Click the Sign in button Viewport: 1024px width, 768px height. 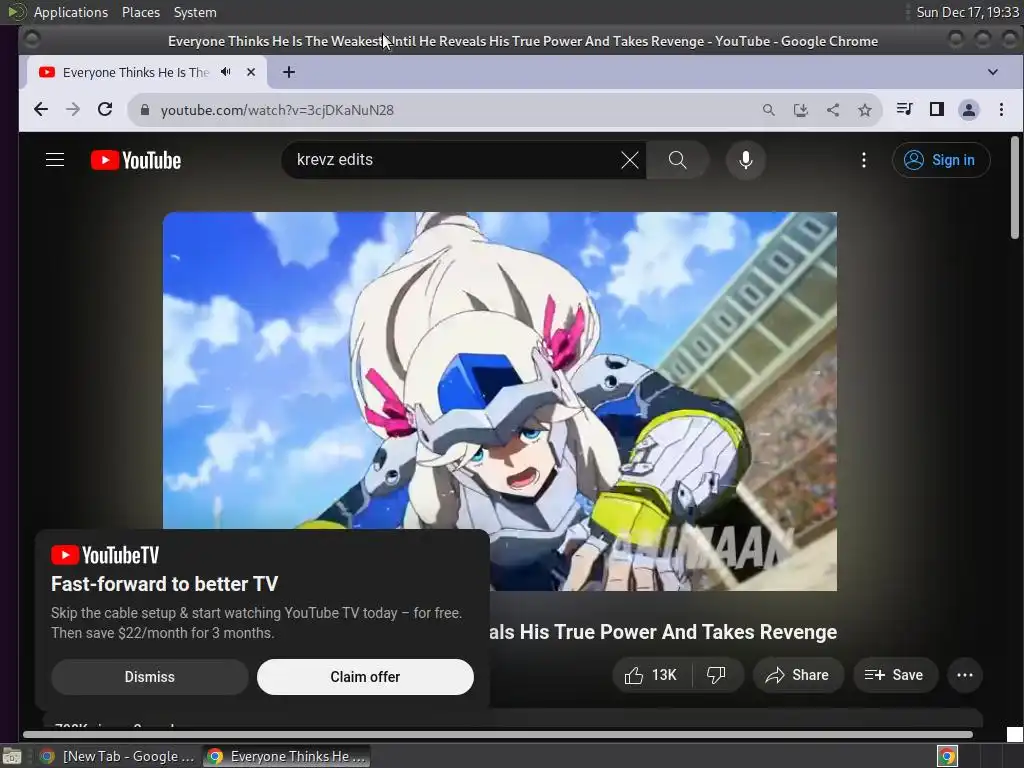point(941,160)
